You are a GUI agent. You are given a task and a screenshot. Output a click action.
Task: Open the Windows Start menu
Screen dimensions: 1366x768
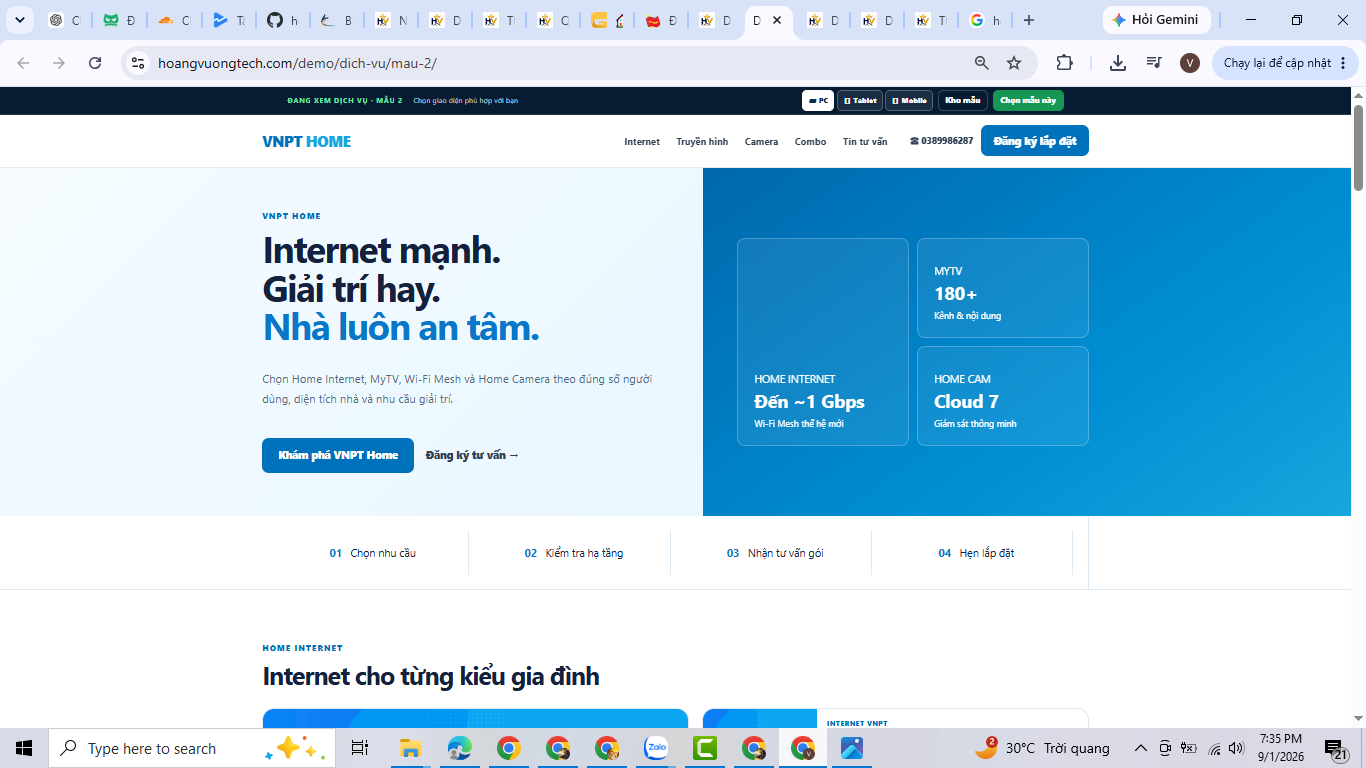point(24,748)
